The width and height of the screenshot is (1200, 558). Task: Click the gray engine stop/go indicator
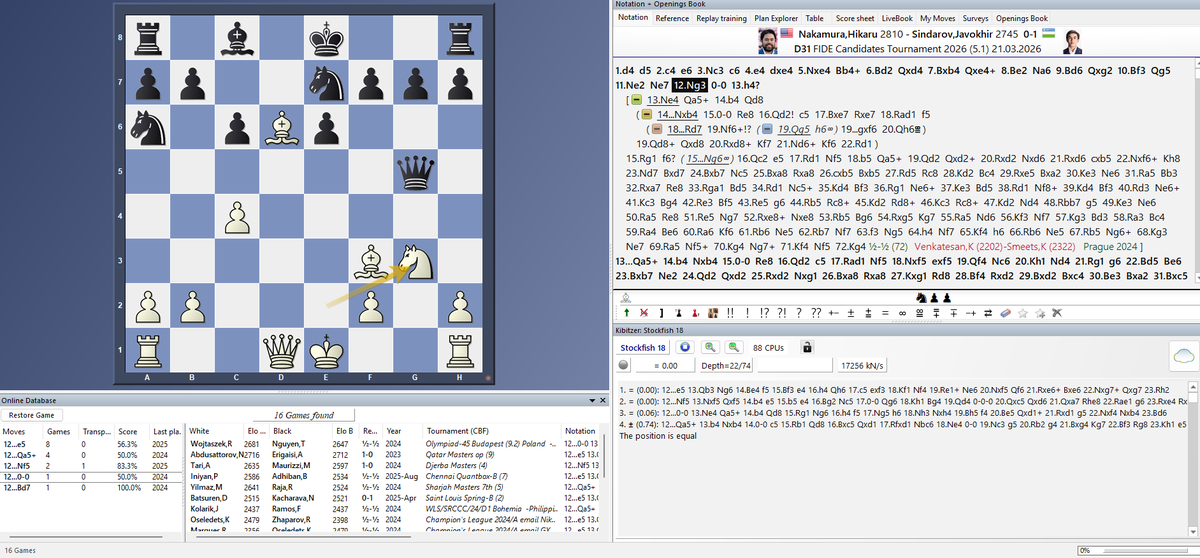click(x=623, y=366)
